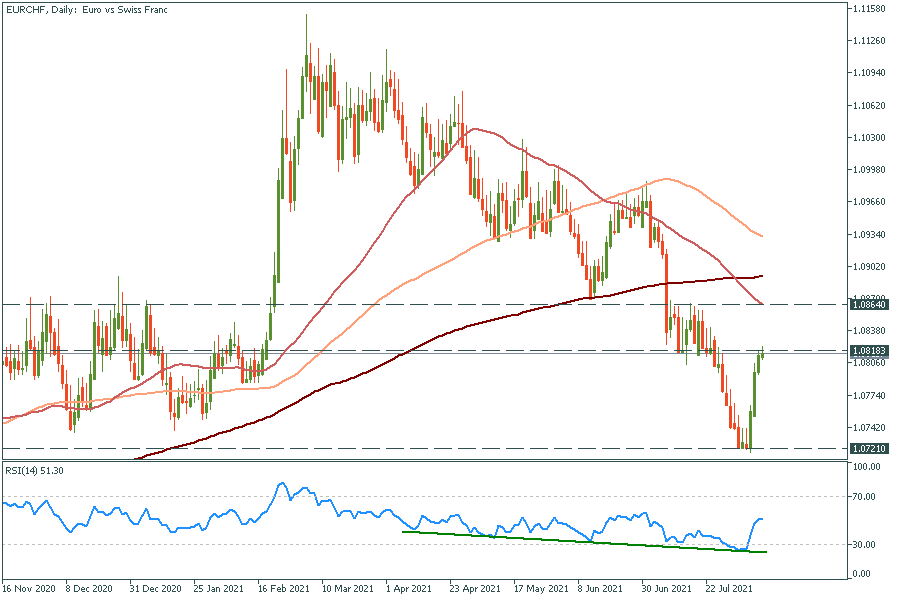Click the 1.11580 top price axis label
The width and height of the screenshot is (900, 600).
867,9
